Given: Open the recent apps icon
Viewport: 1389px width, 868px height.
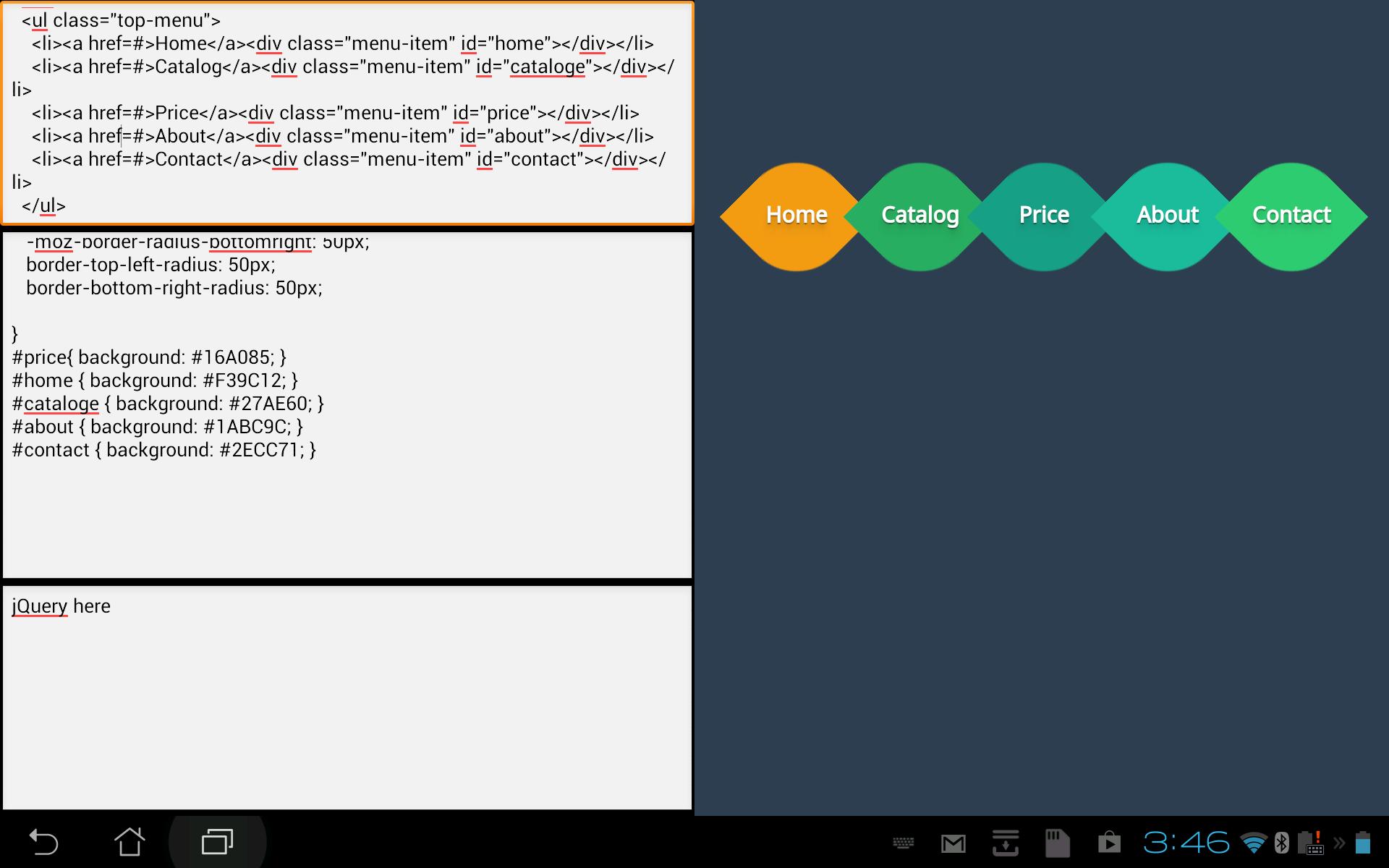Looking at the screenshot, I should pos(217,843).
